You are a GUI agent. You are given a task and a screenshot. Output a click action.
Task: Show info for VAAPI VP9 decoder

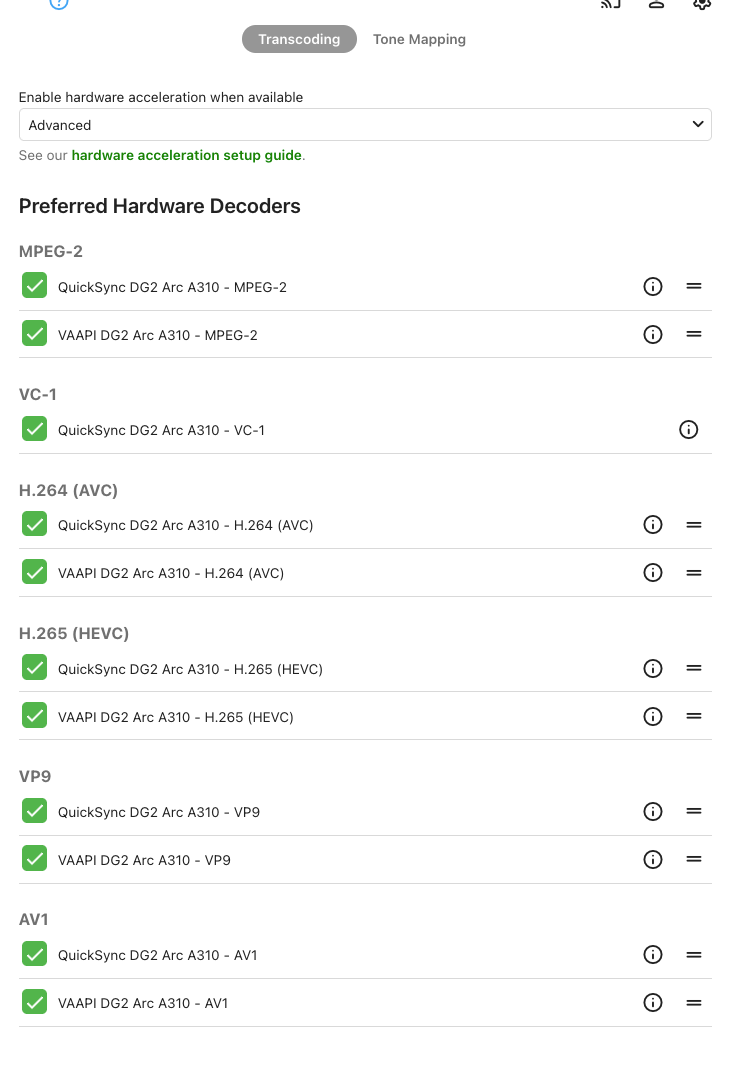pos(652,860)
